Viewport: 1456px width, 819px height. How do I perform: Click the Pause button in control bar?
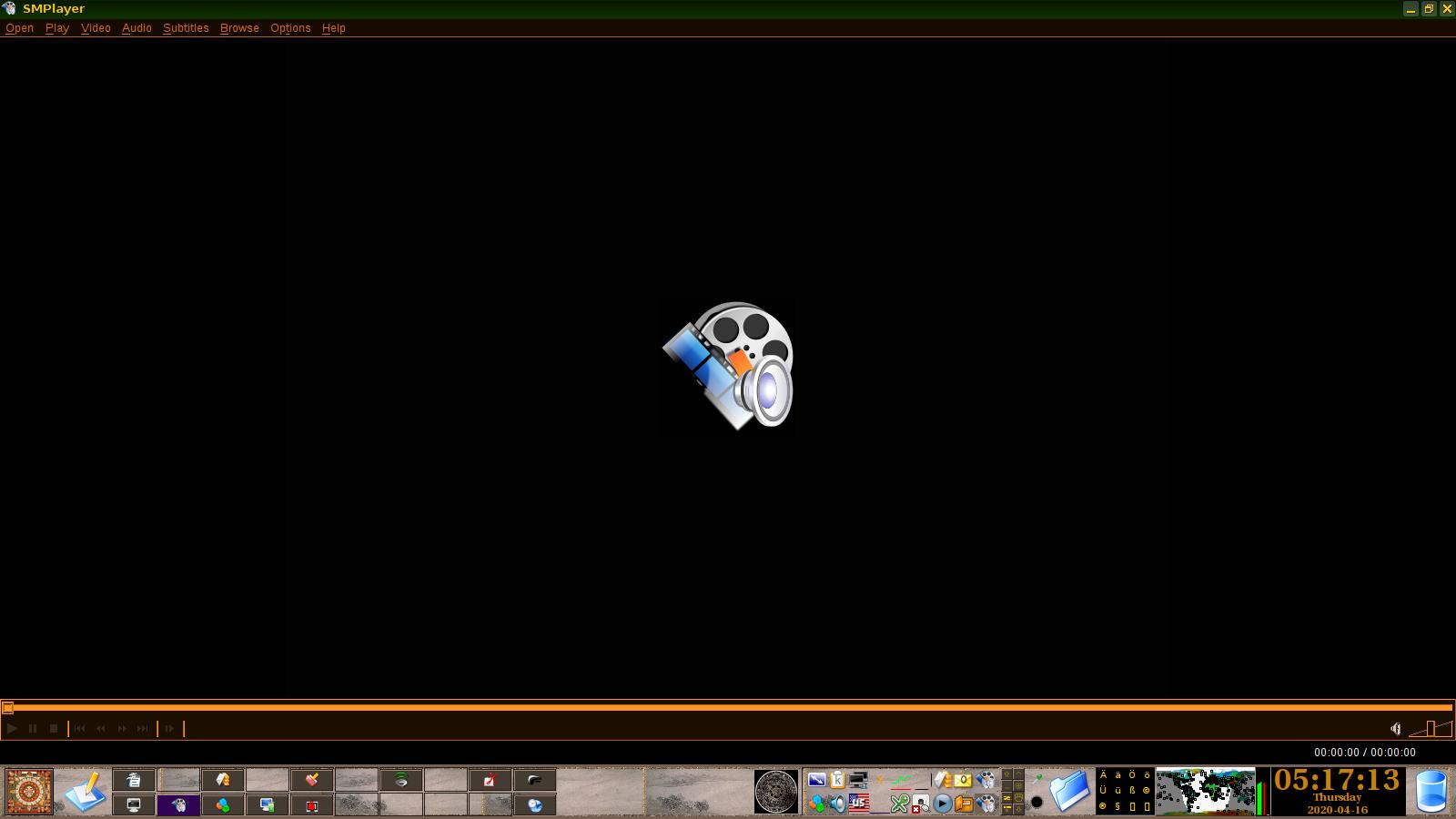(x=33, y=728)
